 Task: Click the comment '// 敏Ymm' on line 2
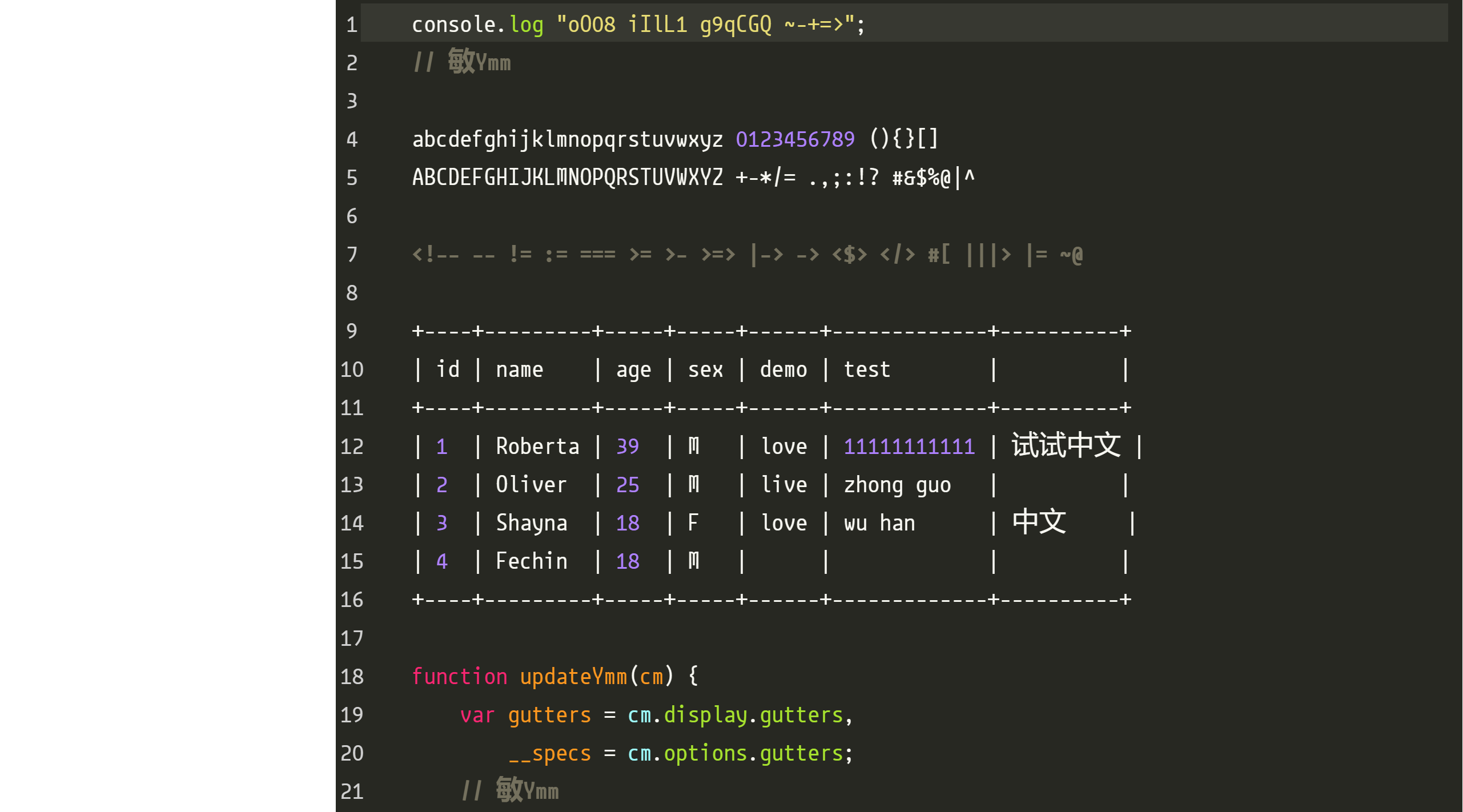[462, 62]
